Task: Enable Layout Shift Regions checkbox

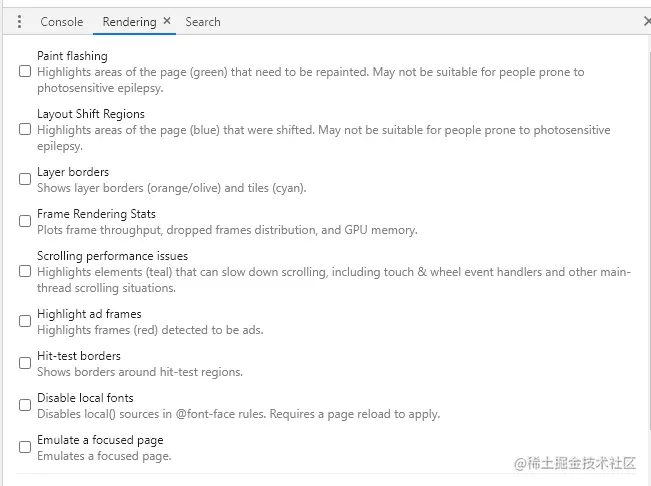Action: coord(25,130)
